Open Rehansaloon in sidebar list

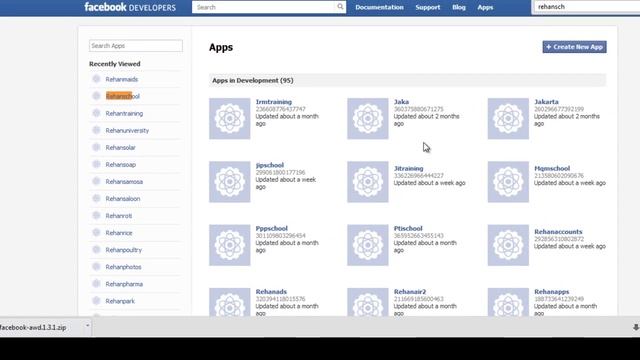pos(123,199)
